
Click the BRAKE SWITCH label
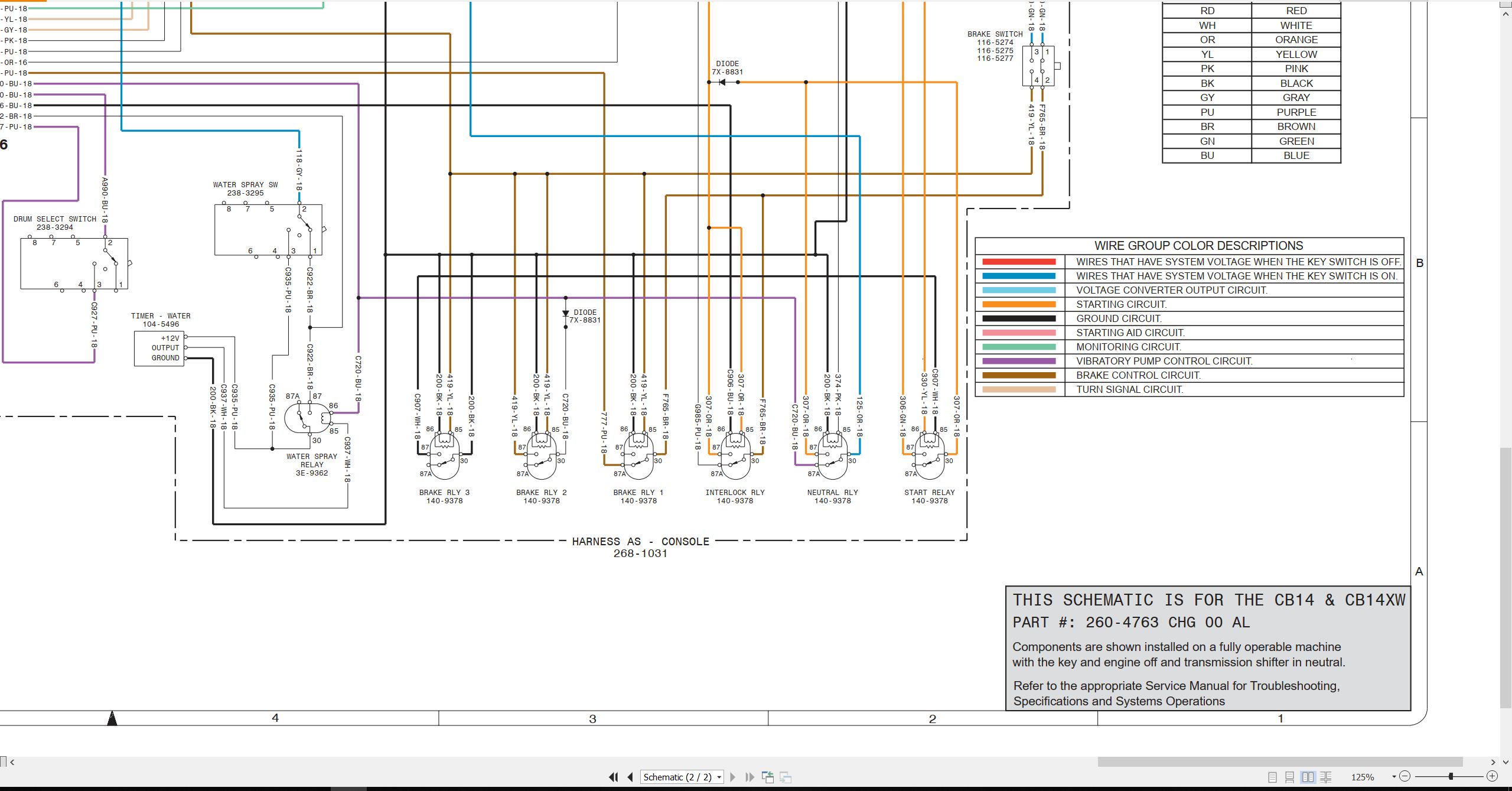[x=995, y=34]
